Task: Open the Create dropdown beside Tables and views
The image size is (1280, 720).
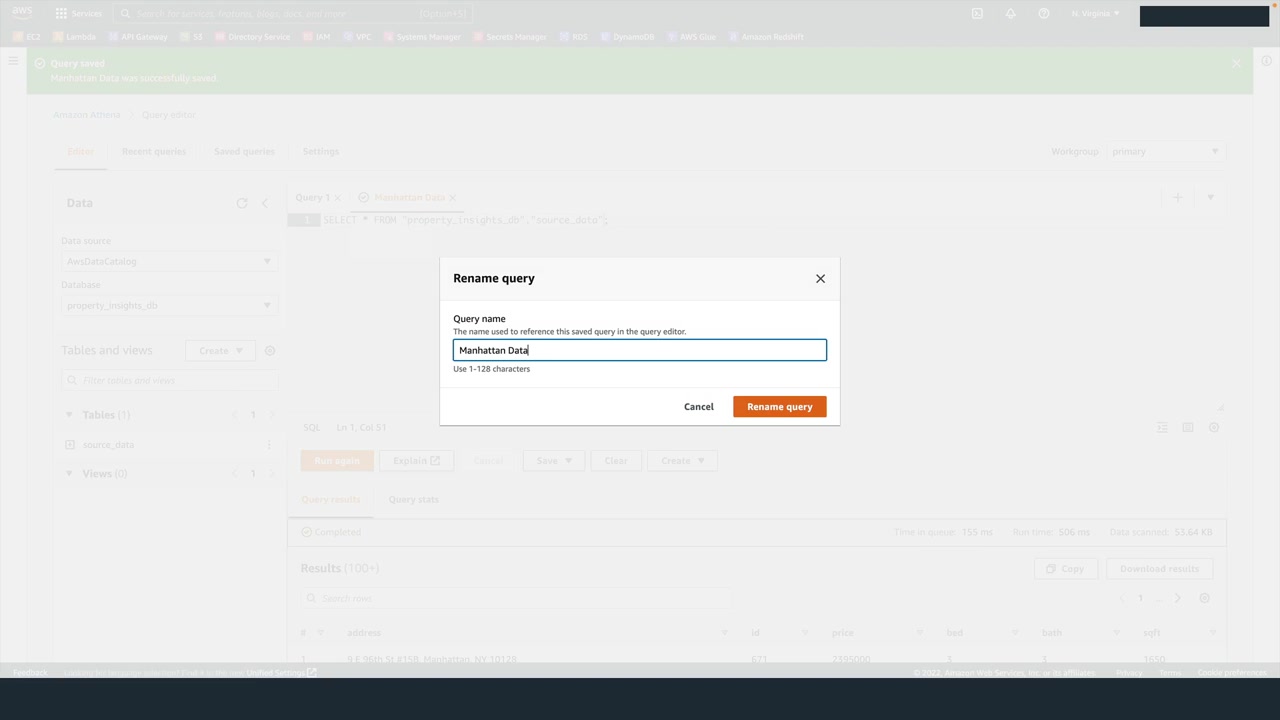Action: [x=220, y=351]
